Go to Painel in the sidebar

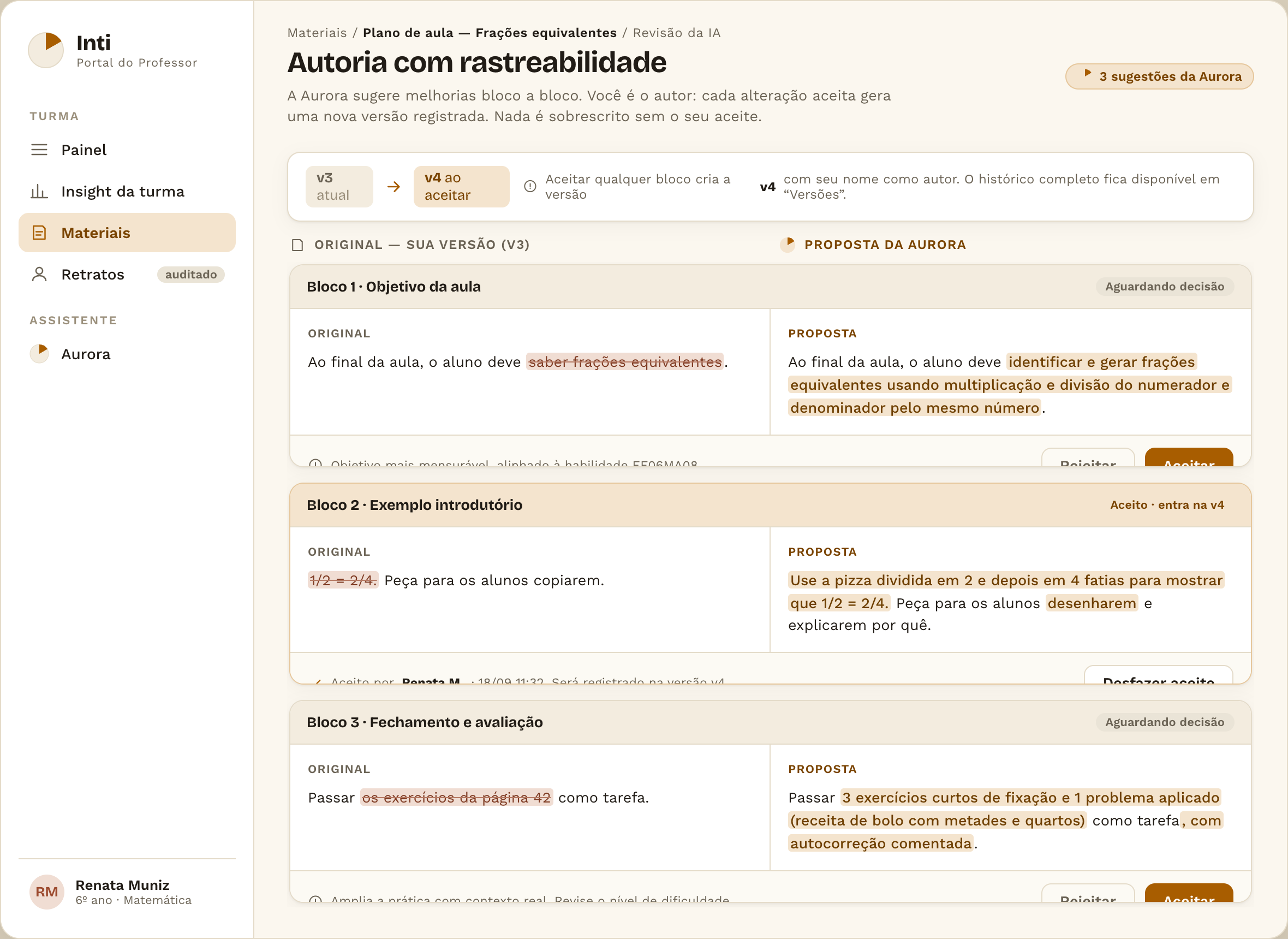pyautogui.click(x=127, y=150)
